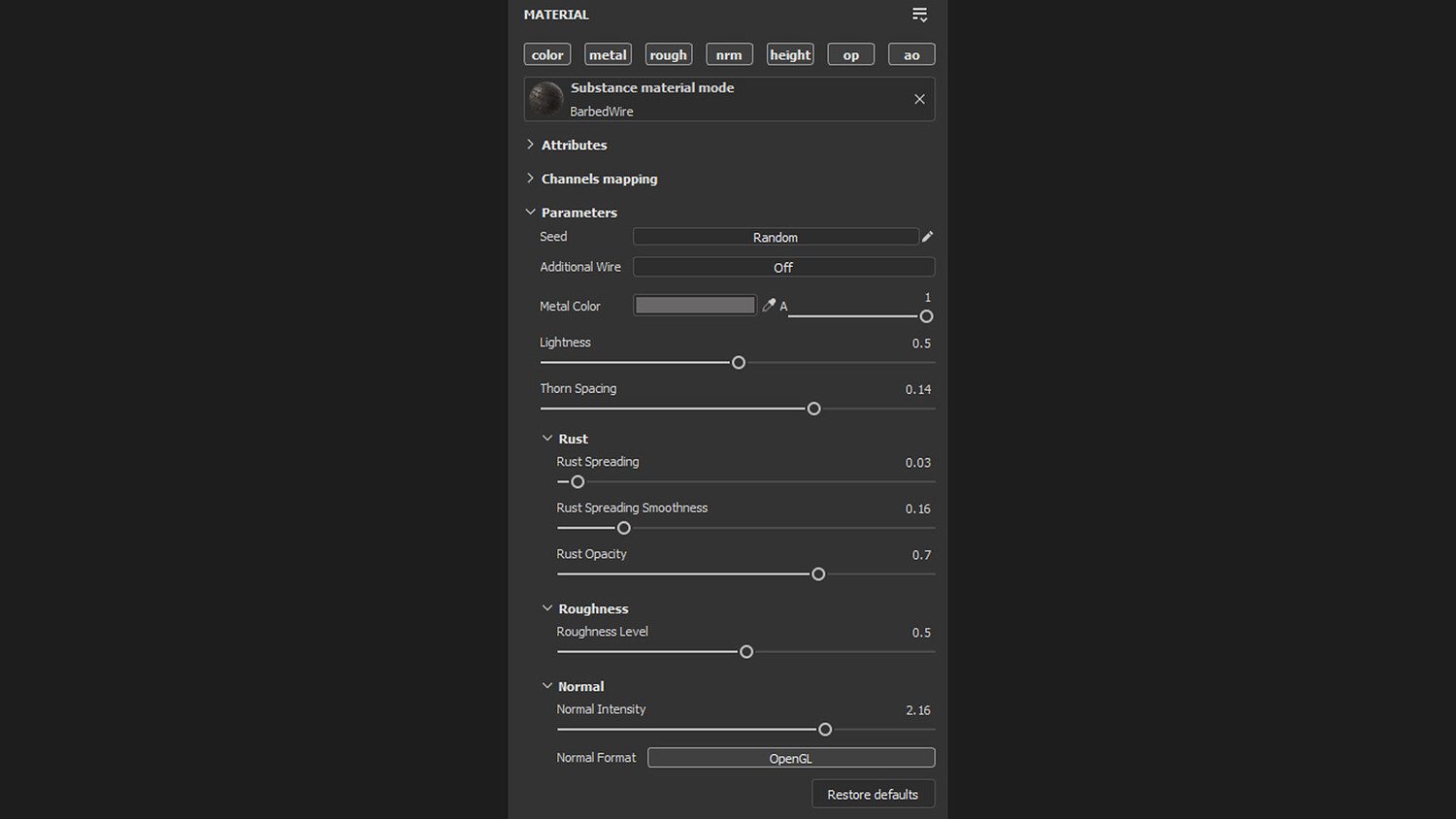
Task: Click the Restore defaults button
Action: pos(873,794)
